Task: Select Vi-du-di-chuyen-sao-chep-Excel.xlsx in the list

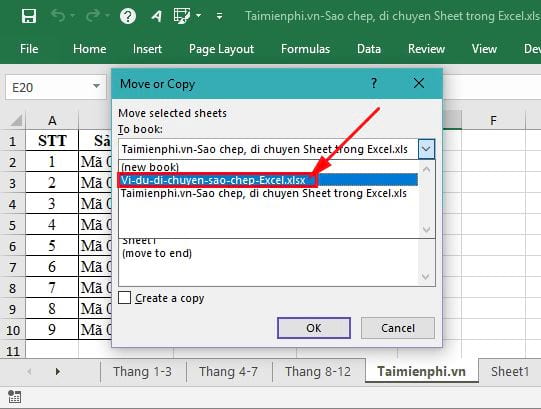Action: pyautogui.click(x=269, y=180)
